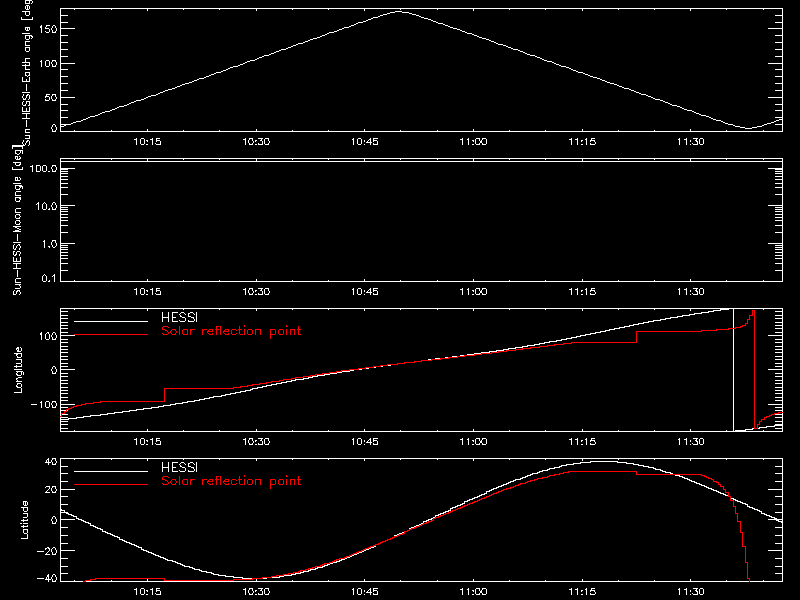Click the 0 tick on the Latitude axis
Viewport: 800px width, 600px height.
[54, 520]
